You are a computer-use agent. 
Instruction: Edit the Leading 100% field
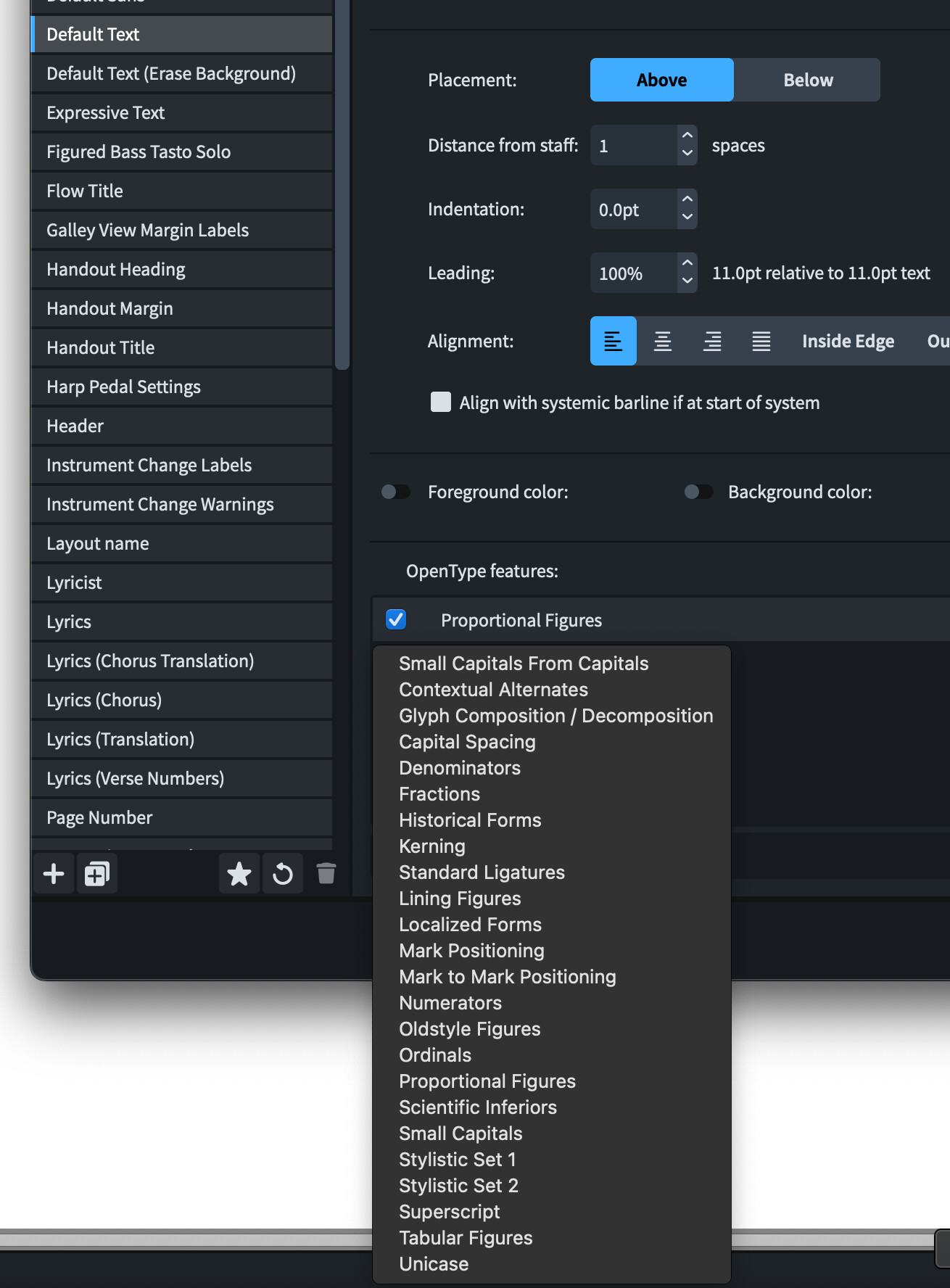(635, 273)
